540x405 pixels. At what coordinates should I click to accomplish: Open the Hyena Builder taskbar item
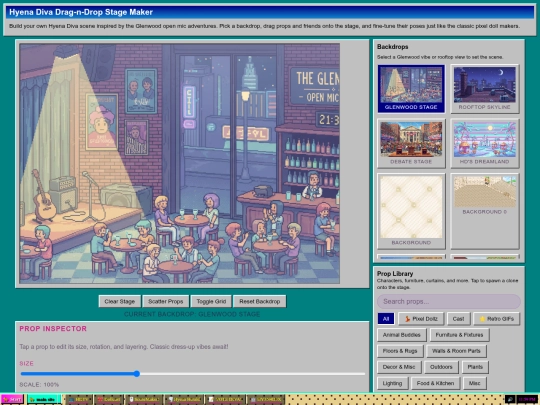(x=184, y=399)
